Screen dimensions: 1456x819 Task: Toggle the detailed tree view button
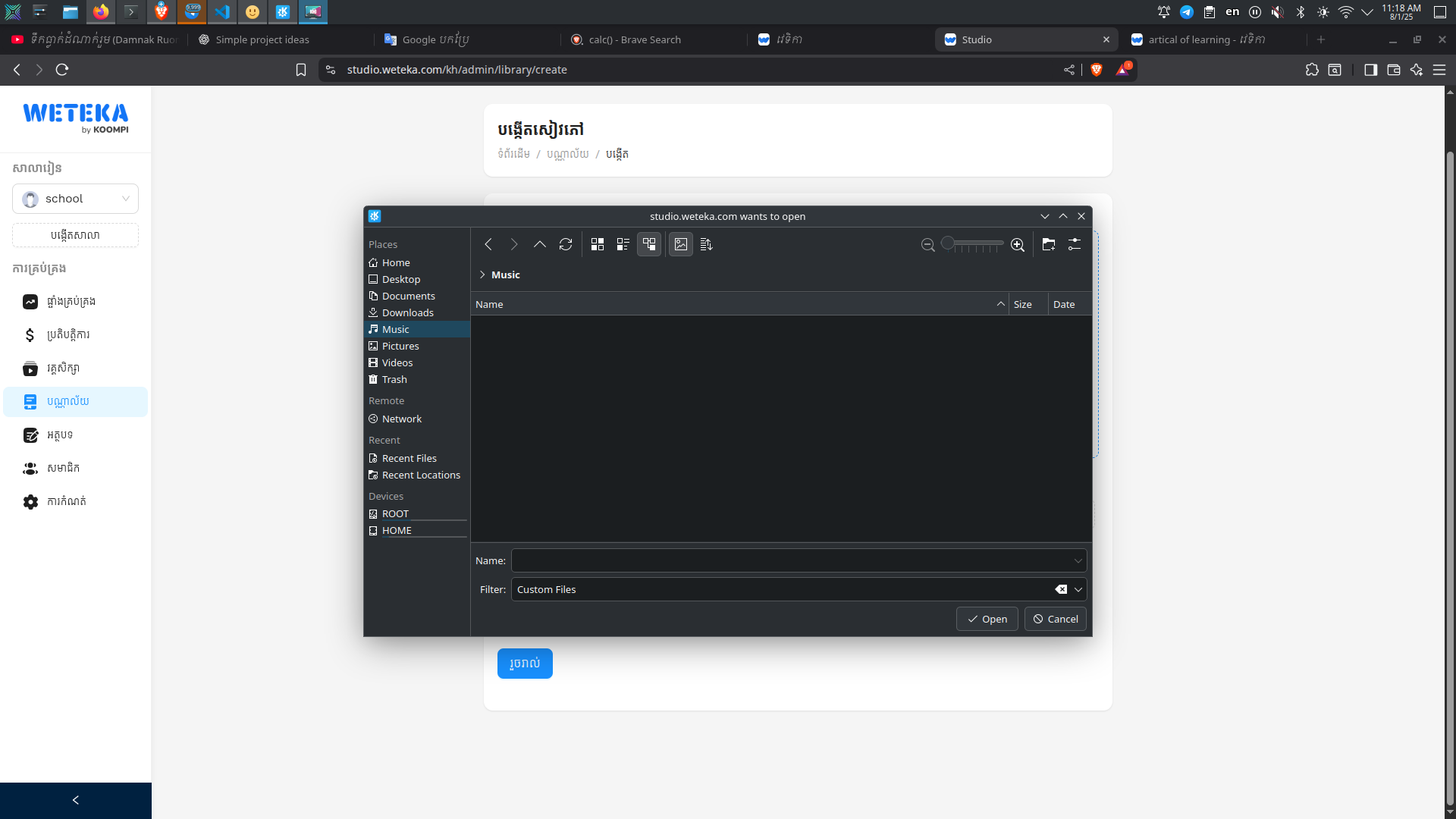649,244
